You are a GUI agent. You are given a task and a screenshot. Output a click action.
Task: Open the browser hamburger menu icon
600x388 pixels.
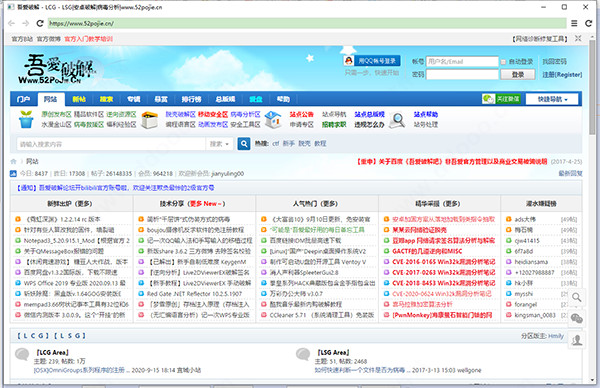point(574,23)
